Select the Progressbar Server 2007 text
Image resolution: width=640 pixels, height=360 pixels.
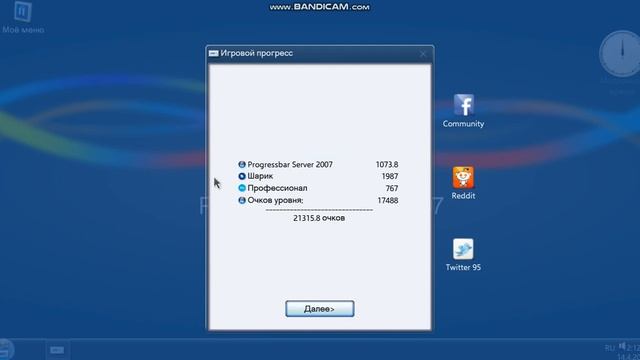pos(290,164)
